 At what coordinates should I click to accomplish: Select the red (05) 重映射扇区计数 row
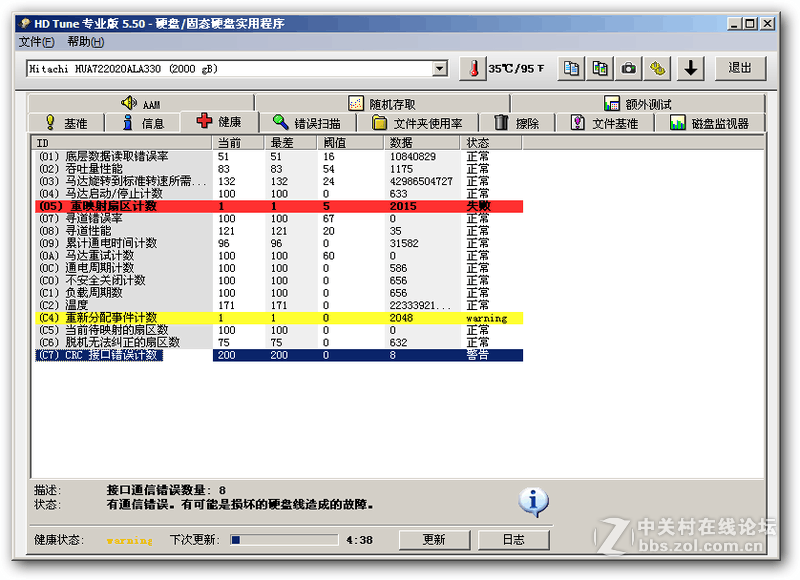[279, 206]
